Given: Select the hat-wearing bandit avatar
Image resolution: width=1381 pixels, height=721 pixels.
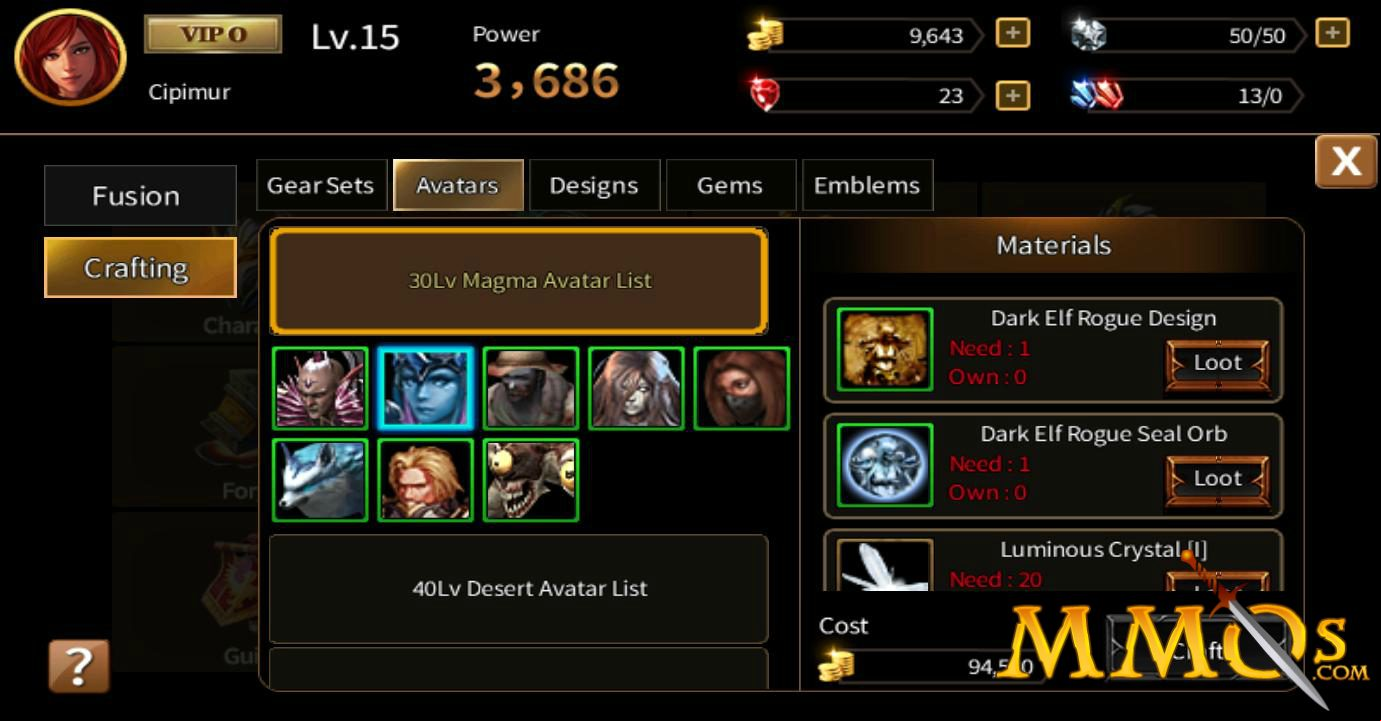Looking at the screenshot, I should (531, 388).
